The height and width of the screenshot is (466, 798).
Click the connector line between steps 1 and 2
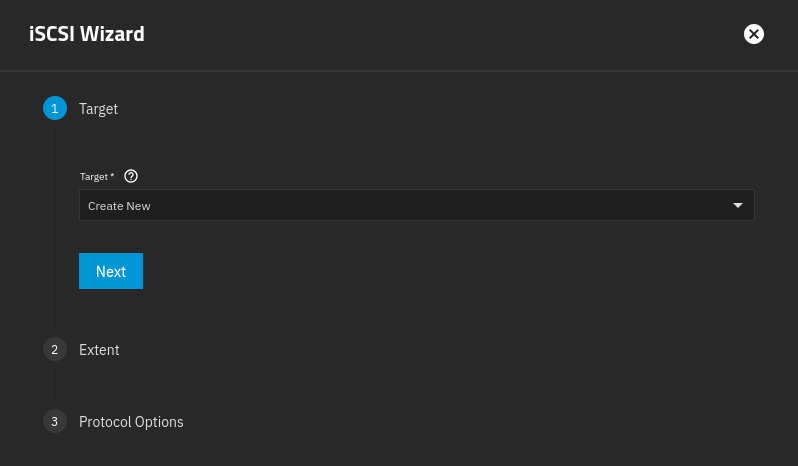pyautogui.click(x=55, y=230)
